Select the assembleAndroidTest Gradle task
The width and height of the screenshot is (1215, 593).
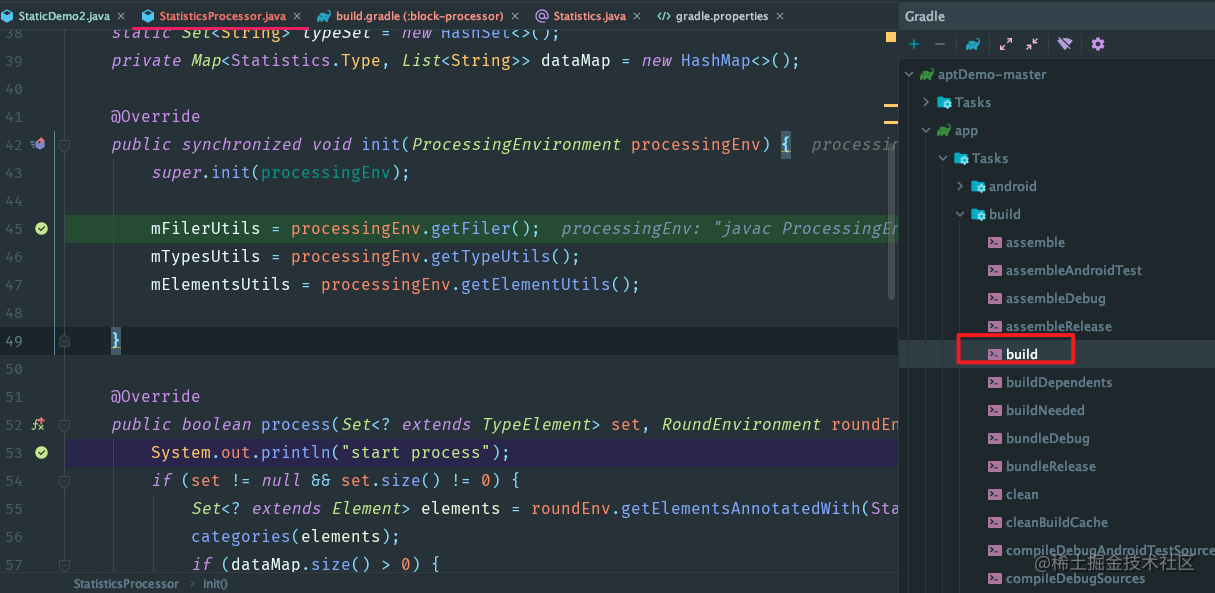point(1073,270)
